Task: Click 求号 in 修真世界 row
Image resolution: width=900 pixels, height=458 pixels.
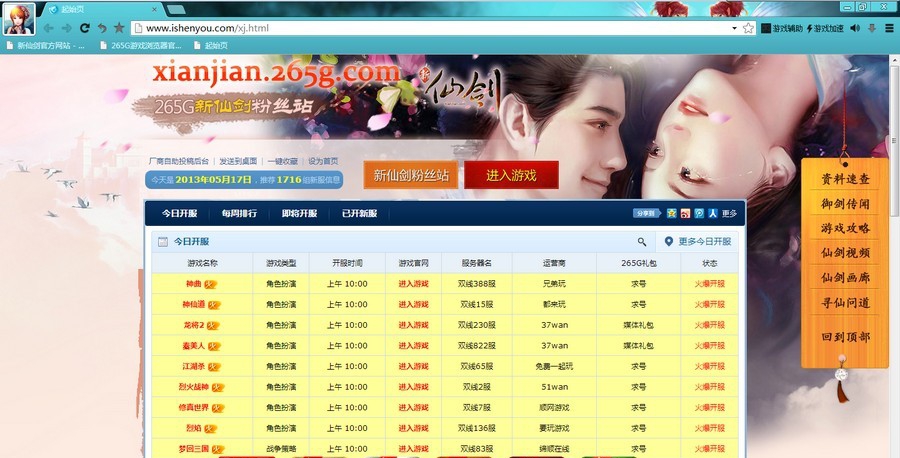Action: [638, 407]
